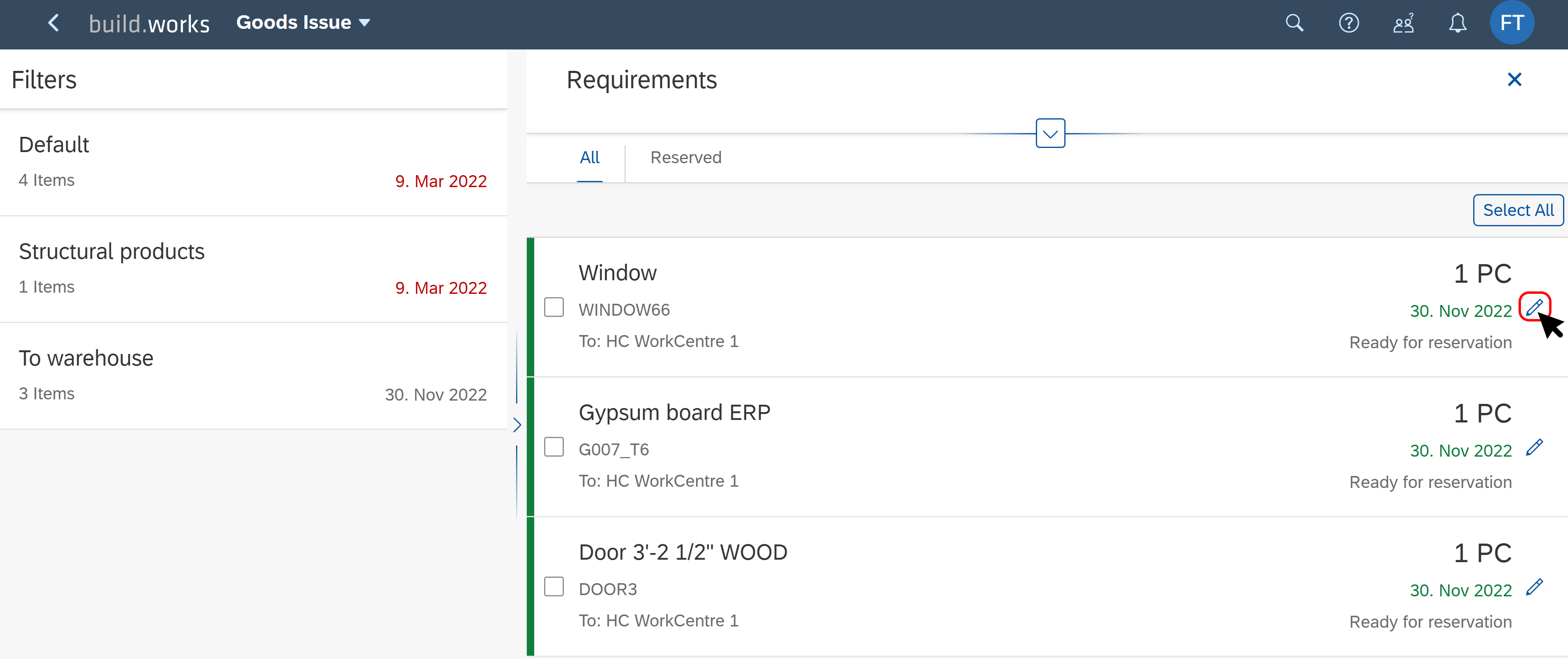Click Structural products' 9. Mar 2022 date
Viewport: 1568px width, 659px height.
click(441, 288)
